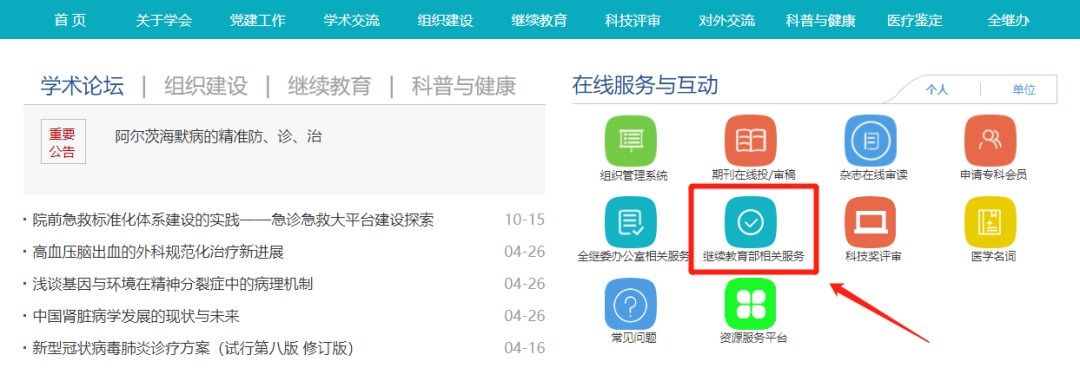
Task: Open the 科技奖评审 laptop icon
Action: pos(871,222)
